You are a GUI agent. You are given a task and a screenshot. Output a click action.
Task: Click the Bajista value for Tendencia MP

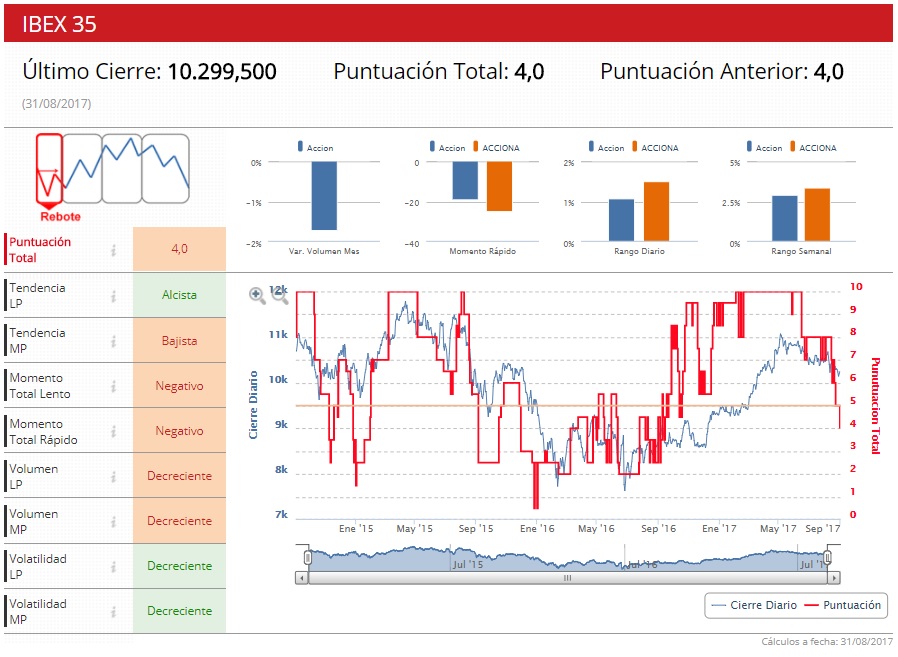click(x=179, y=341)
